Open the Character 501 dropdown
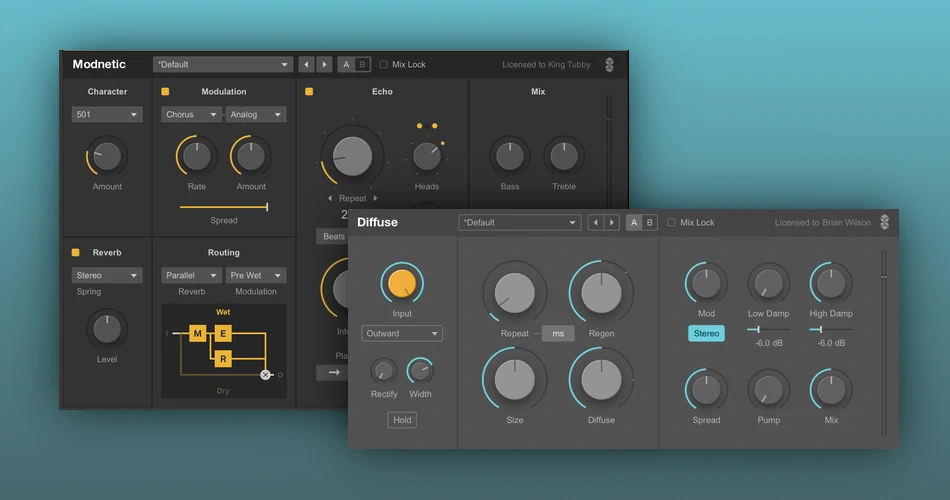The height and width of the screenshot is (500, 950). (x=107, y=115)
